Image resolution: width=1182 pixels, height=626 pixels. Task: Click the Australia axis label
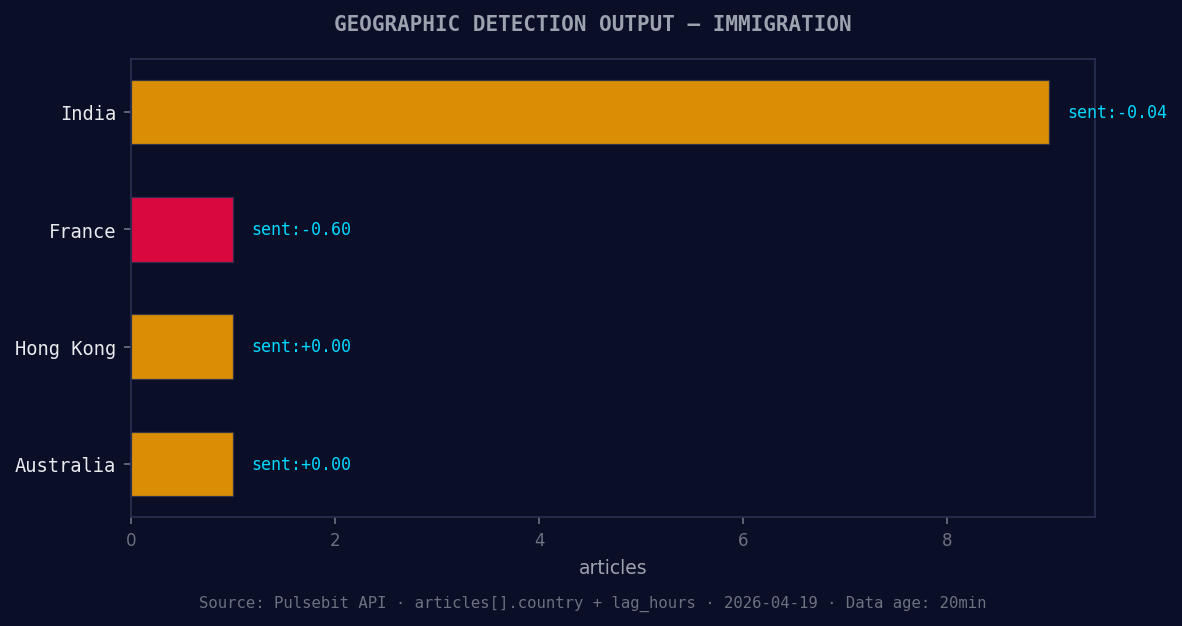pyautogui.click(x=65, y=464)
